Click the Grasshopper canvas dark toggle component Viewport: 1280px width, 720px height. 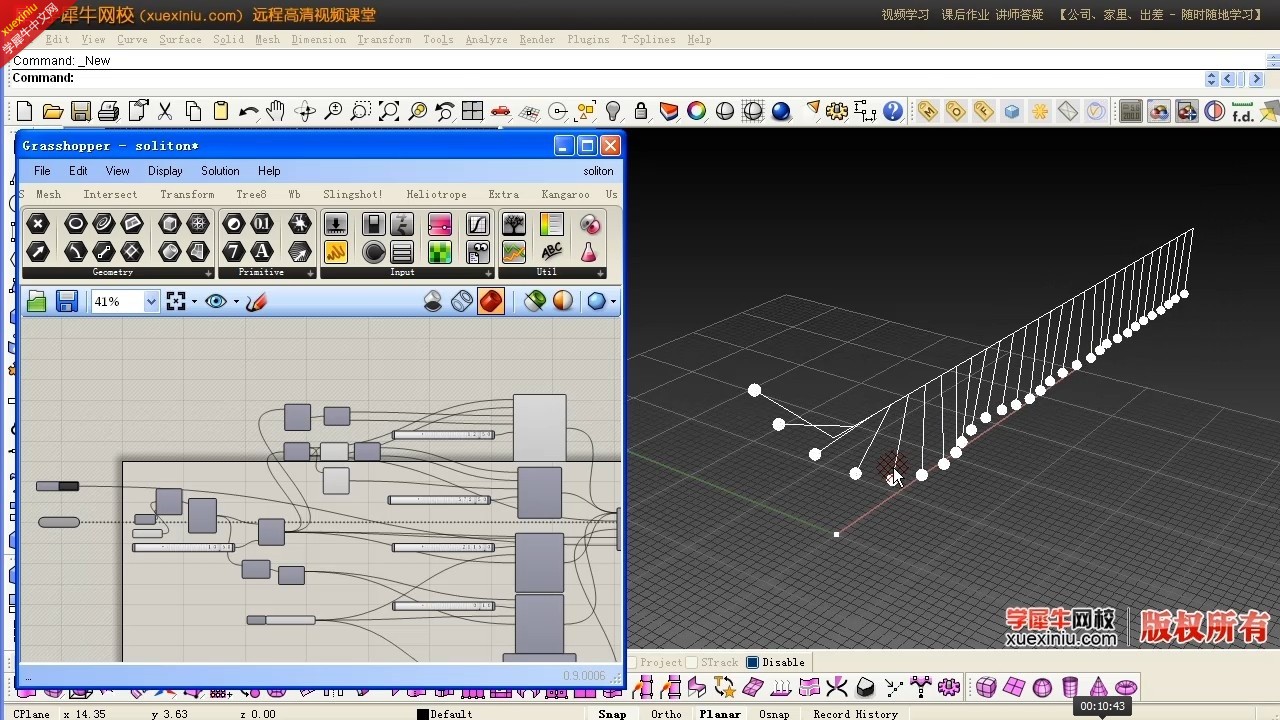(x=58, y=486)
